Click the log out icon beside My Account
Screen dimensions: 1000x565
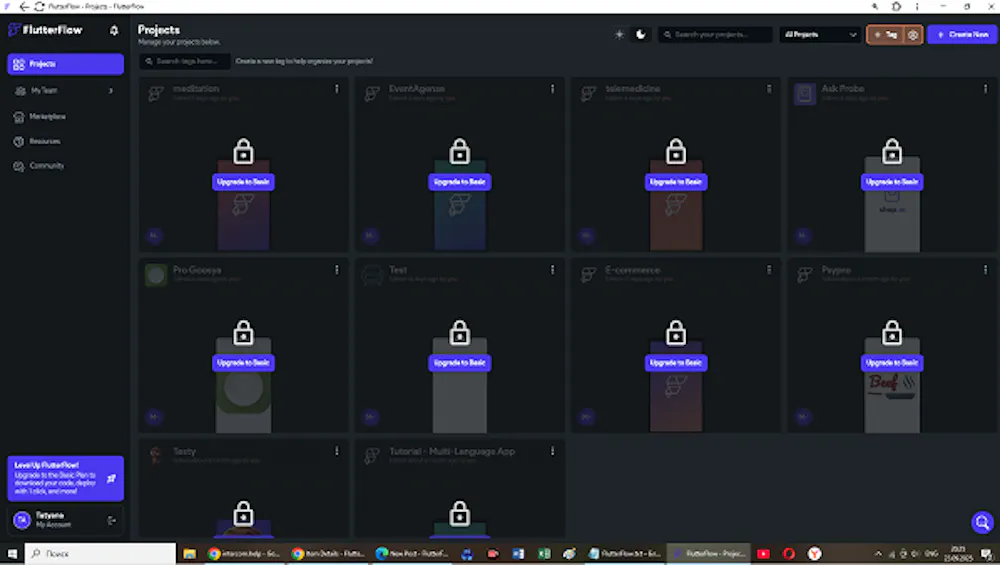point(112,520)
